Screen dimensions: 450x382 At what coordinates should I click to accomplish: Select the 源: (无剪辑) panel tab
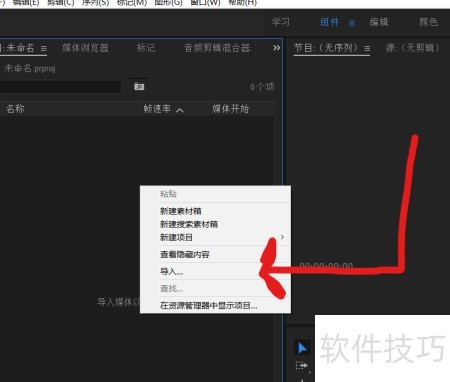click(x=412, y=48)
